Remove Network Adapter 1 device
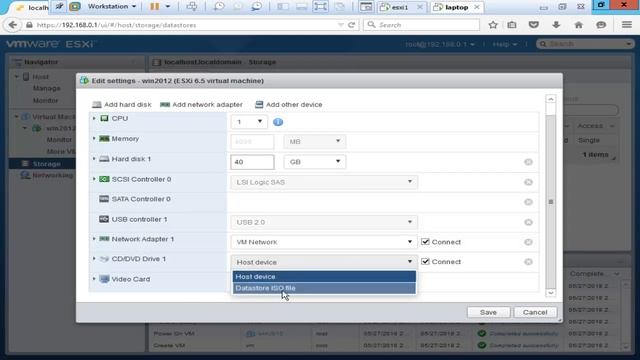This screenshot has width=640, height=360. click(x=528, y=242)
